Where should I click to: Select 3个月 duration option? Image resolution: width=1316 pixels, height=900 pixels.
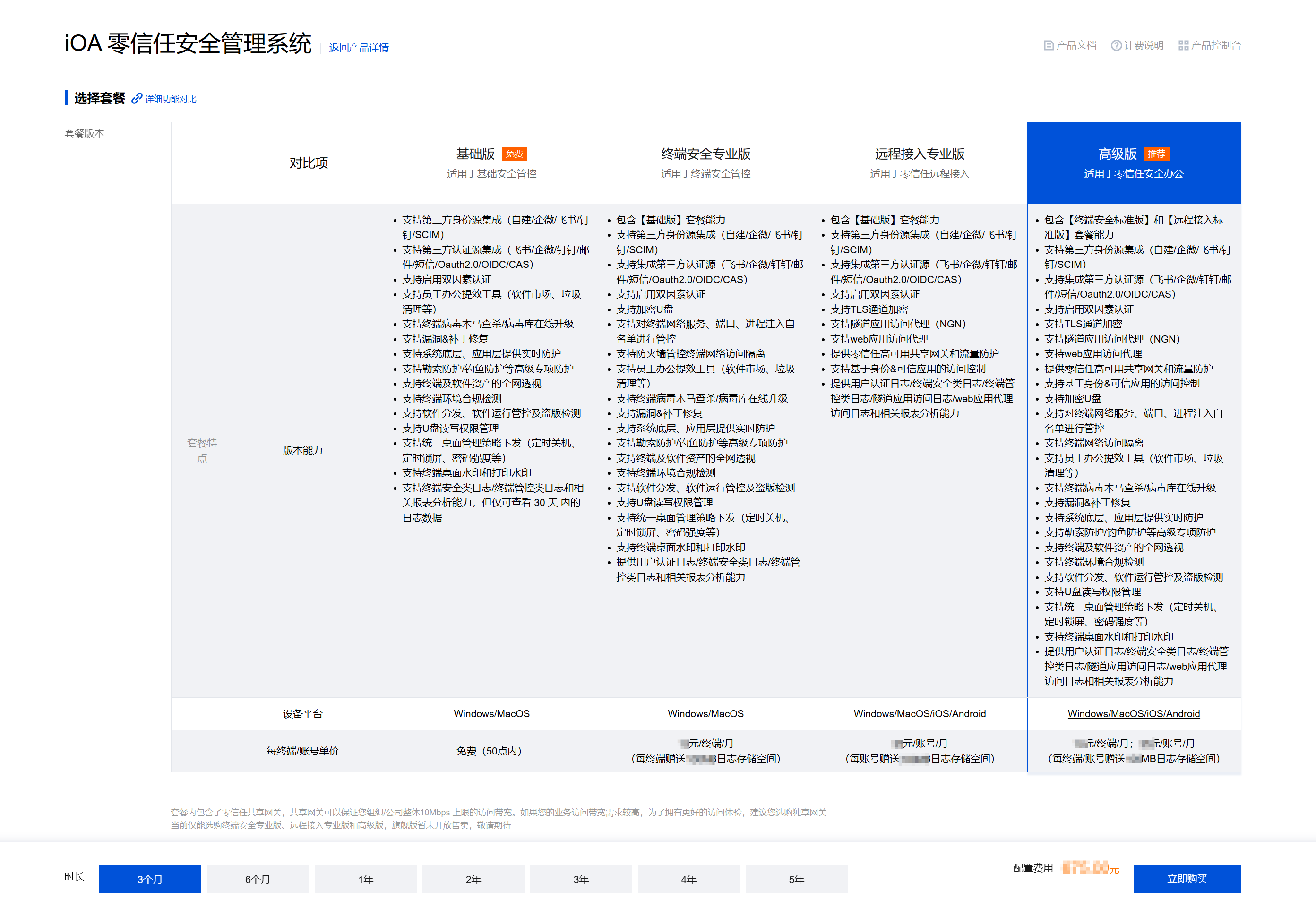click(x=149, y=878)
